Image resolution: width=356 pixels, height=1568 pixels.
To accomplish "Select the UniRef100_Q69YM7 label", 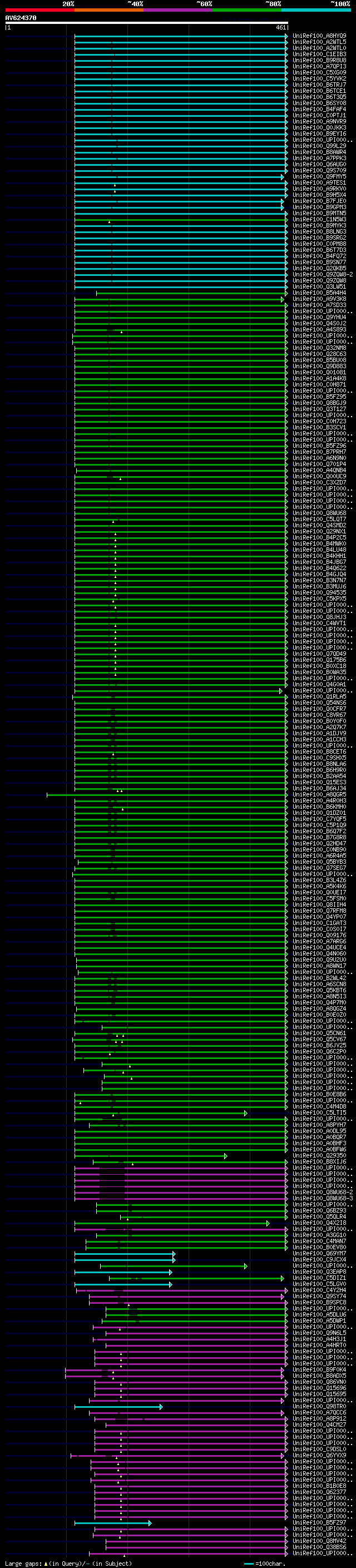I will coord(319,1253).
